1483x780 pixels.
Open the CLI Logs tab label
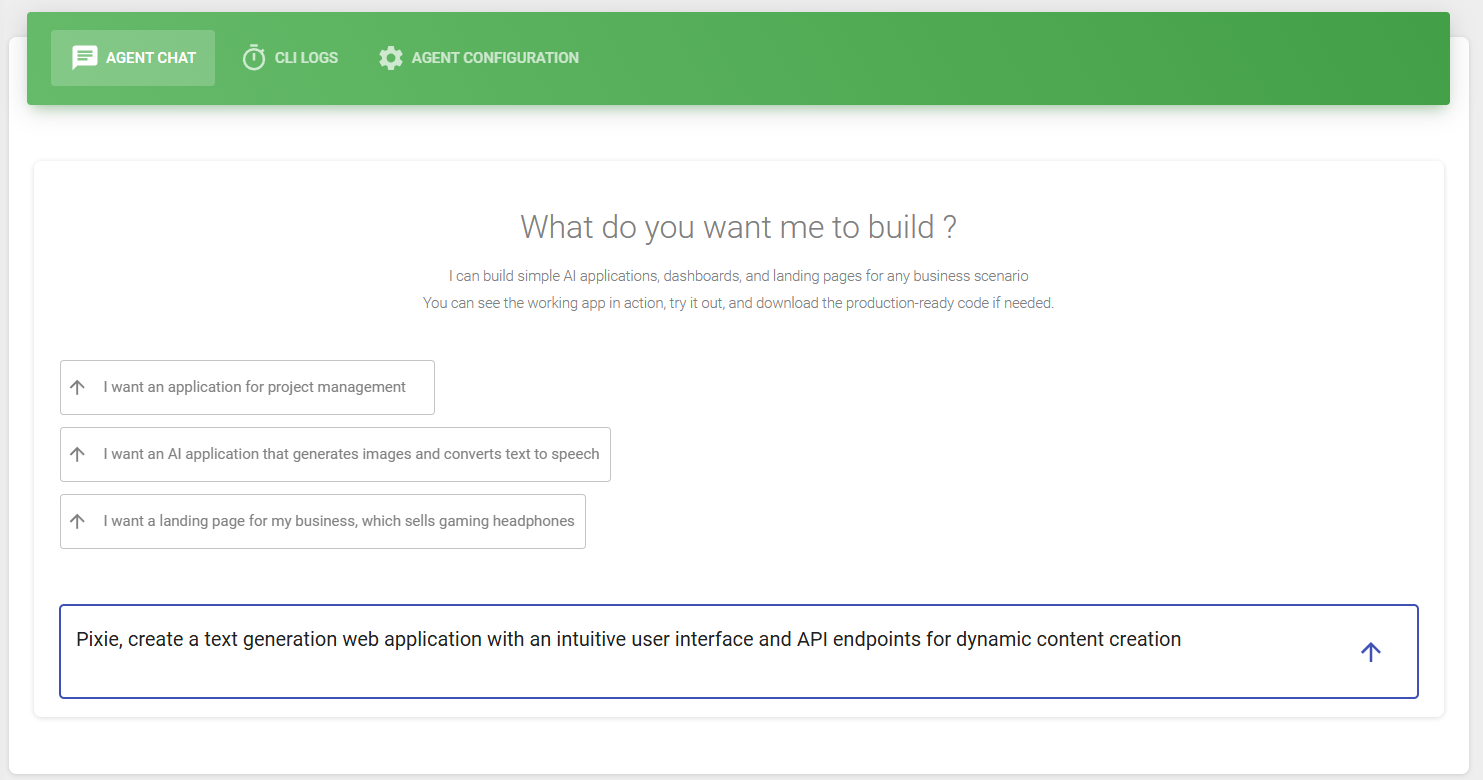pos(306,58)
